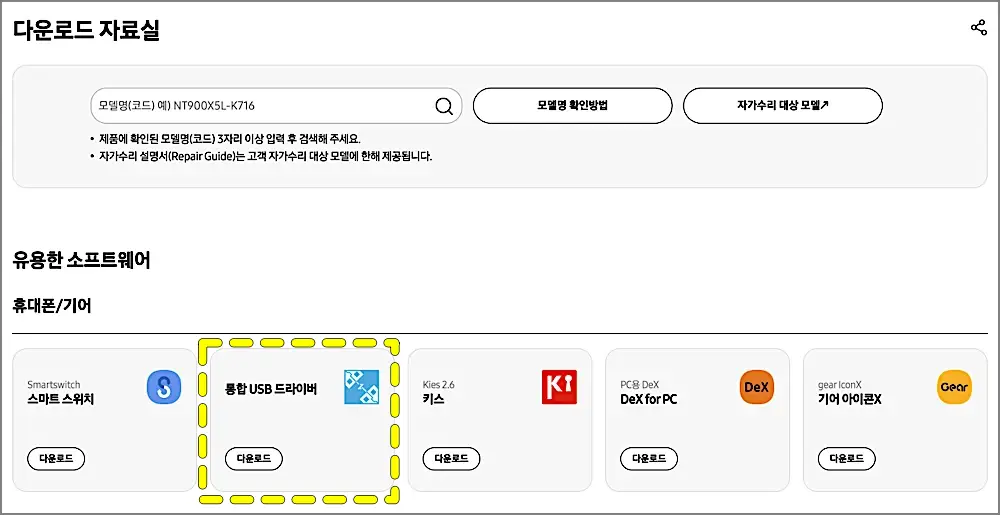Viewport: 1000px width, 515px height.
Task: Click the Smart Switch app icon
Action: (164, 387)
